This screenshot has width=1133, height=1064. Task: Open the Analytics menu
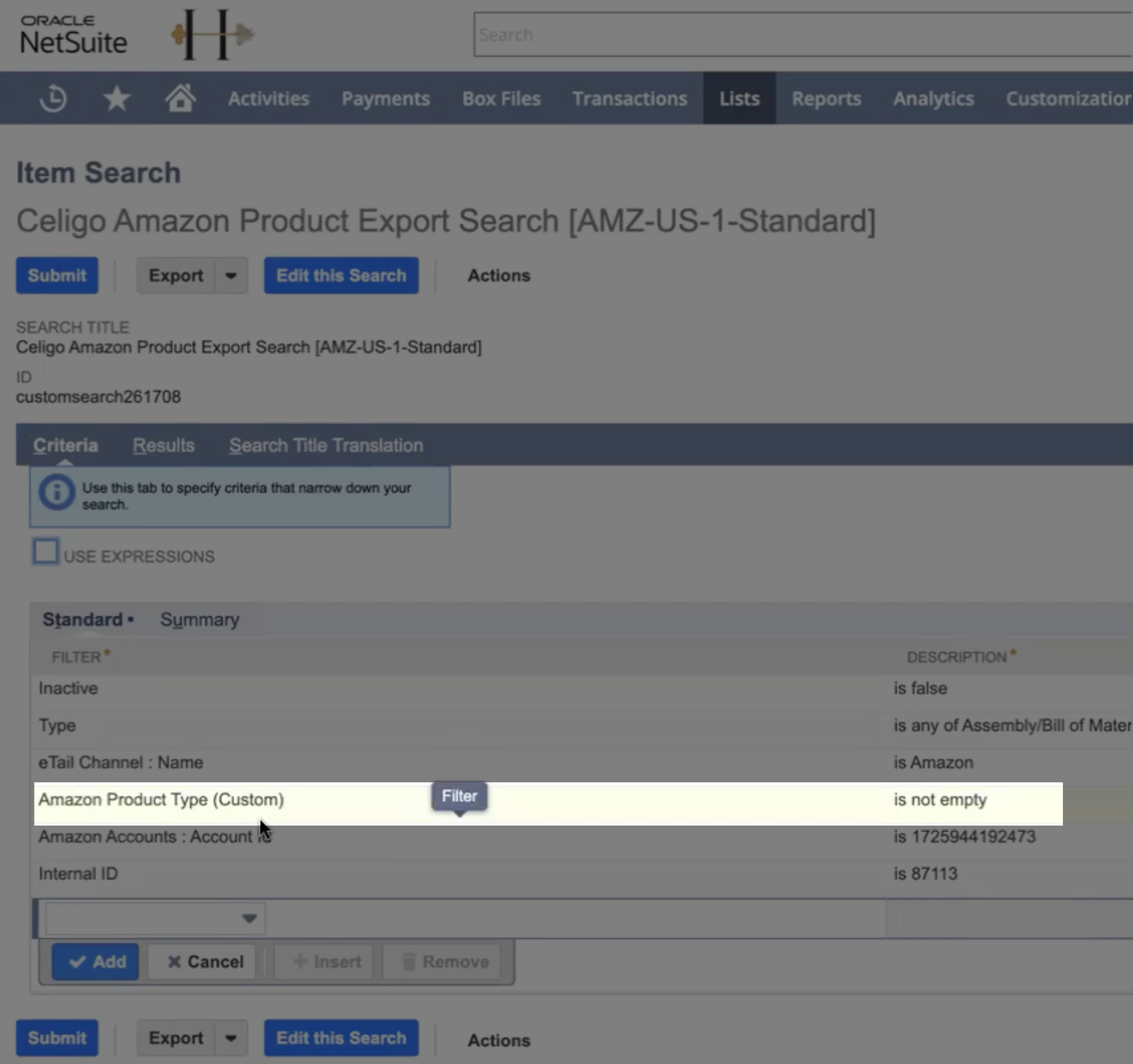coord(933,98)
